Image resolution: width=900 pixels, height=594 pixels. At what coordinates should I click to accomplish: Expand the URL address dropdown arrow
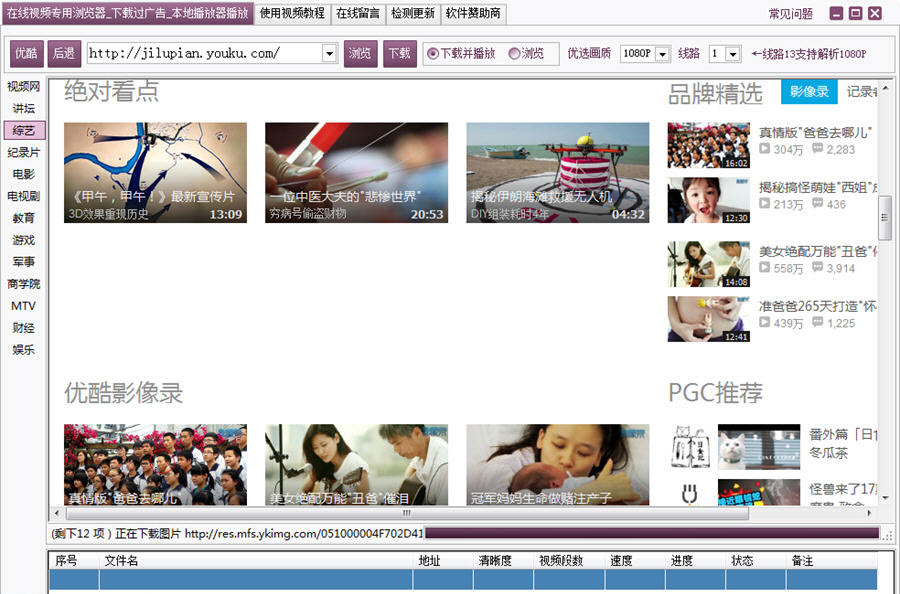[x=329, y=53]
